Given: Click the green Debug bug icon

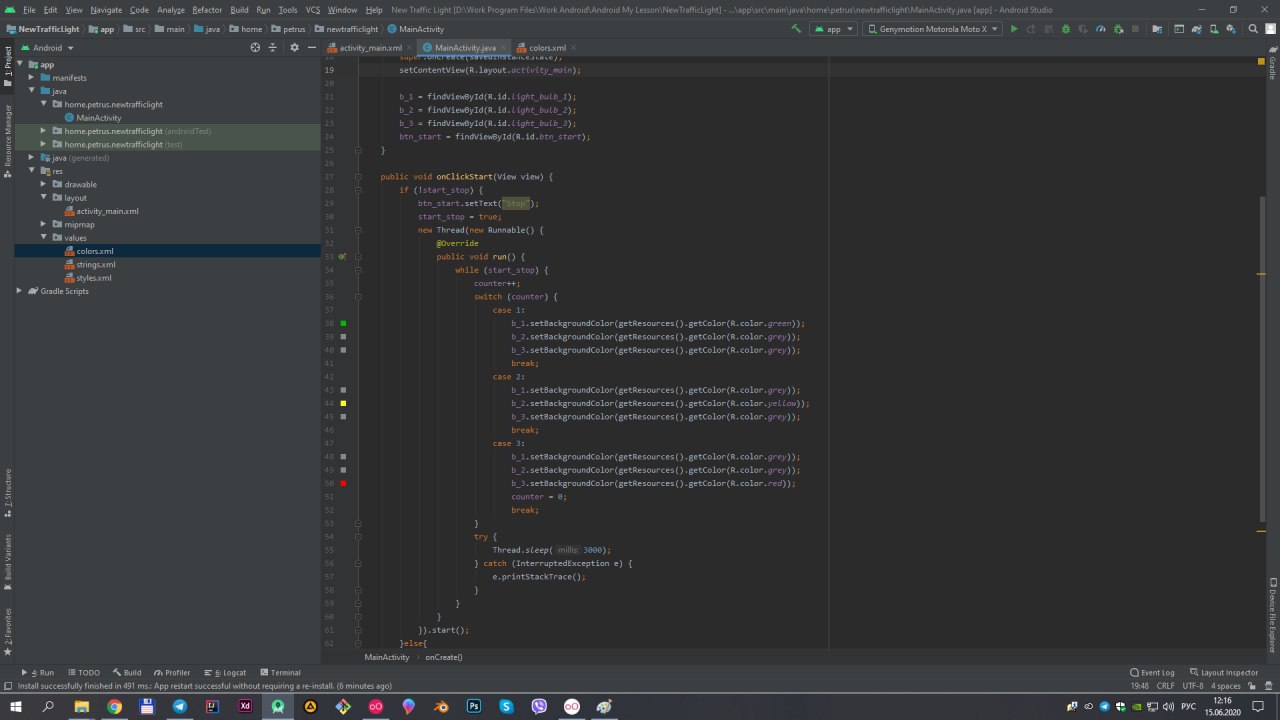Looking at the screenshot, I should click(1065, 29).
